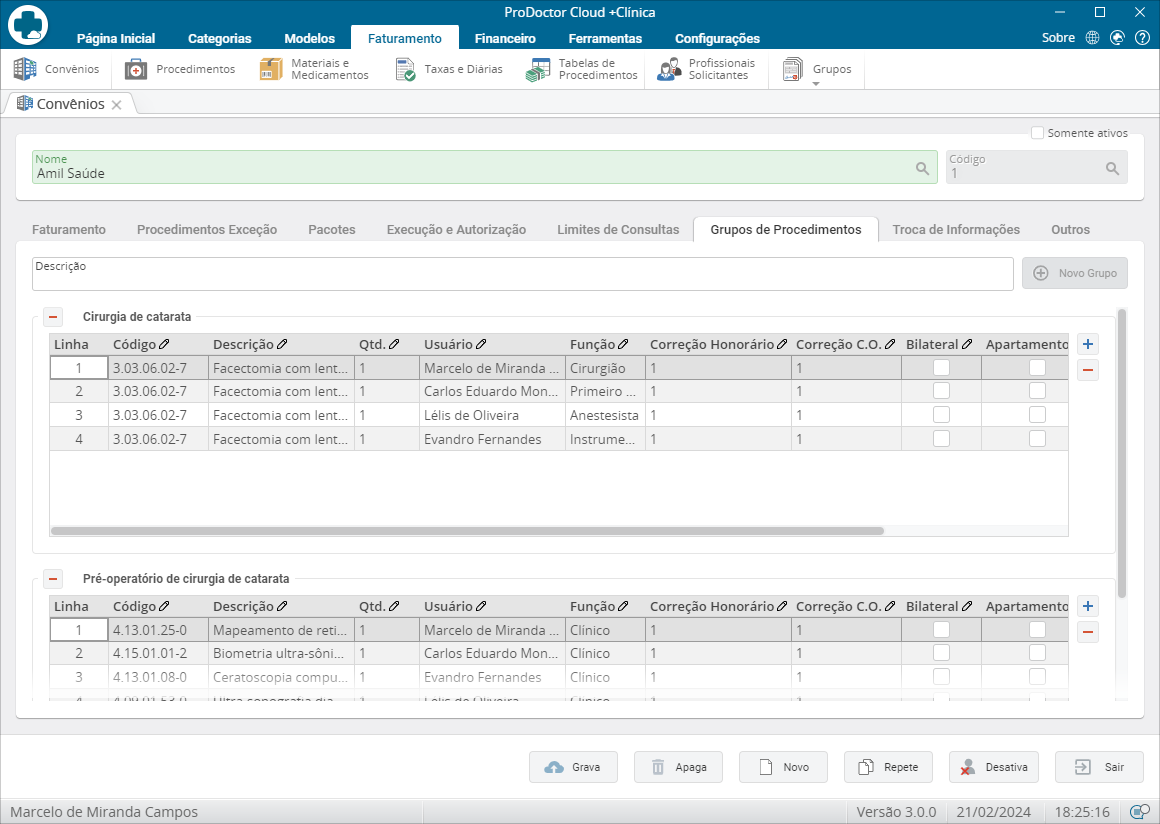Select the cell with code 4.13.01.25-0
Image resolution: width=1160 pixels, height=824 pixels.
coord(158,630)
